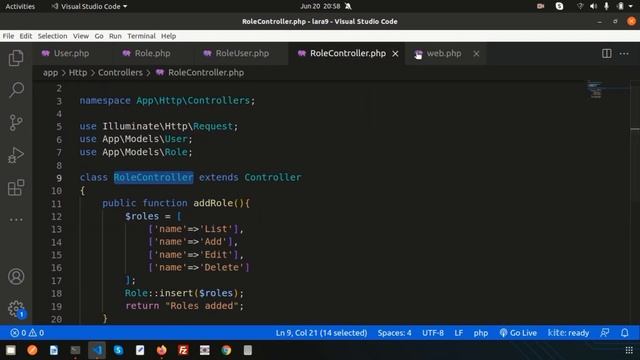Launch FileZilla from the taskbar
Viewport: 640px width, 360px height.
click(183, 350)
